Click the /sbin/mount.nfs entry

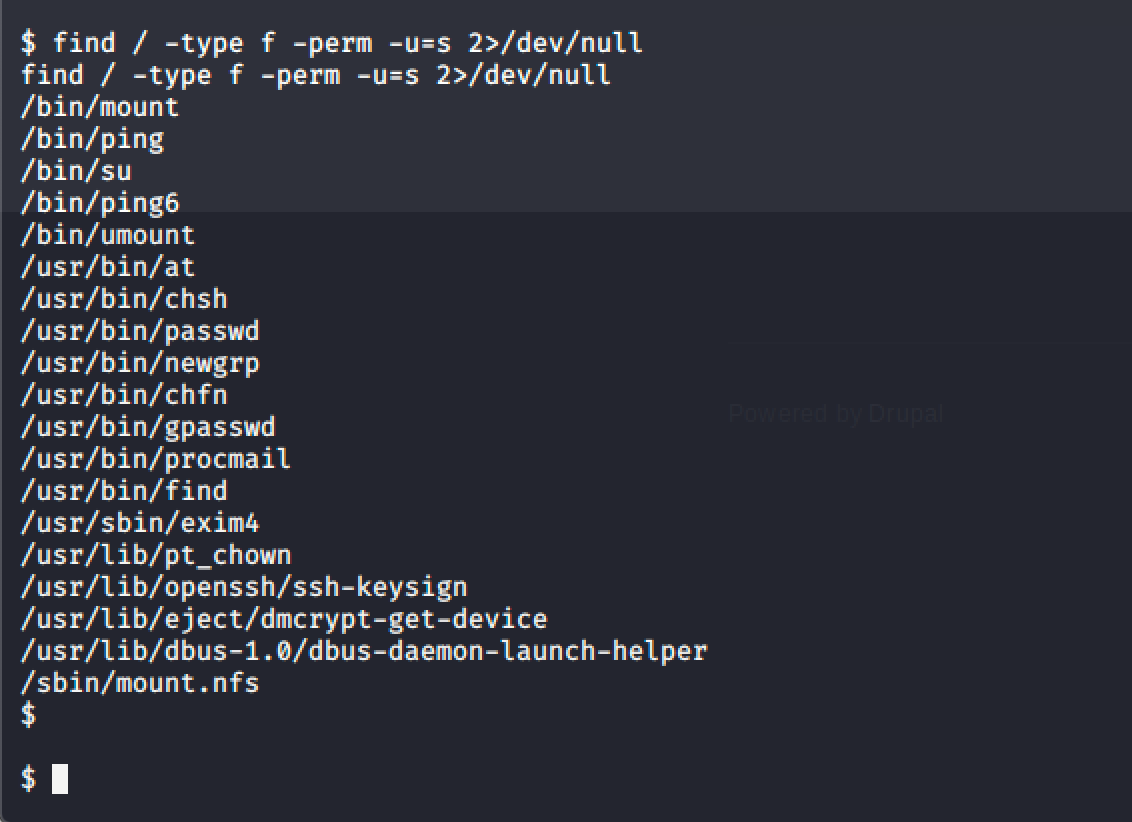[x=140, y=683]
